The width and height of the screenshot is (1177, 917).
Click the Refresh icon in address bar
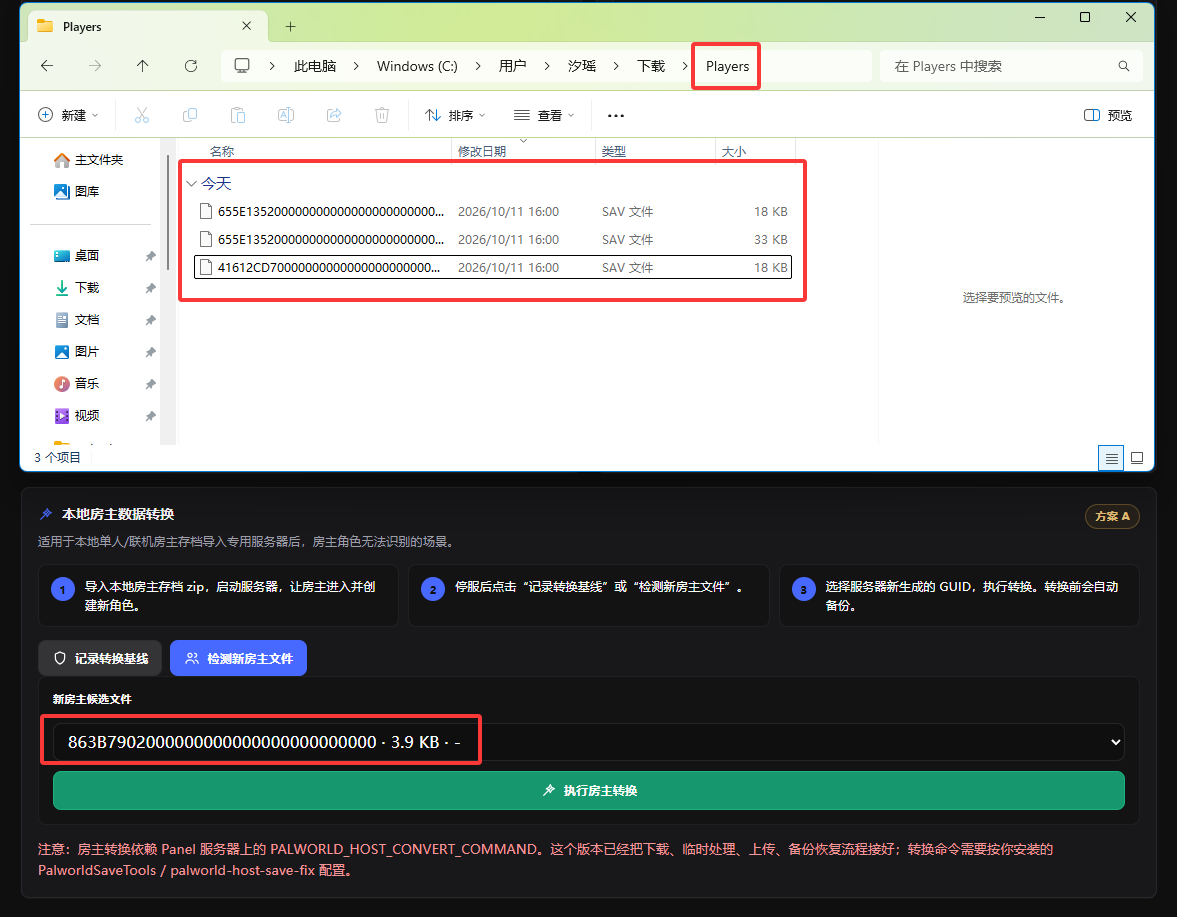(191, 66)
